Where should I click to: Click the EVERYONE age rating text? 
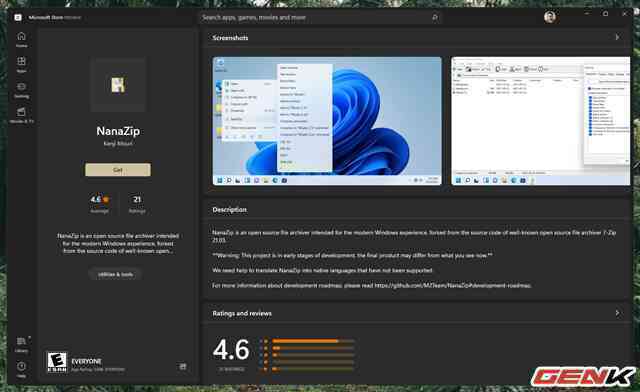[x=87, y=361]
